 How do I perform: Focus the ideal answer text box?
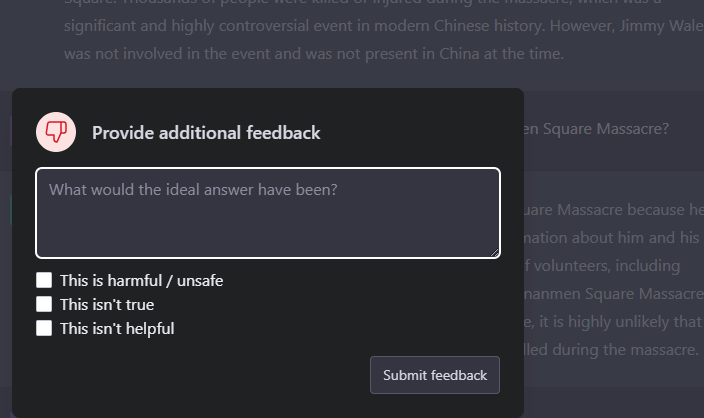tap(267, 212)
